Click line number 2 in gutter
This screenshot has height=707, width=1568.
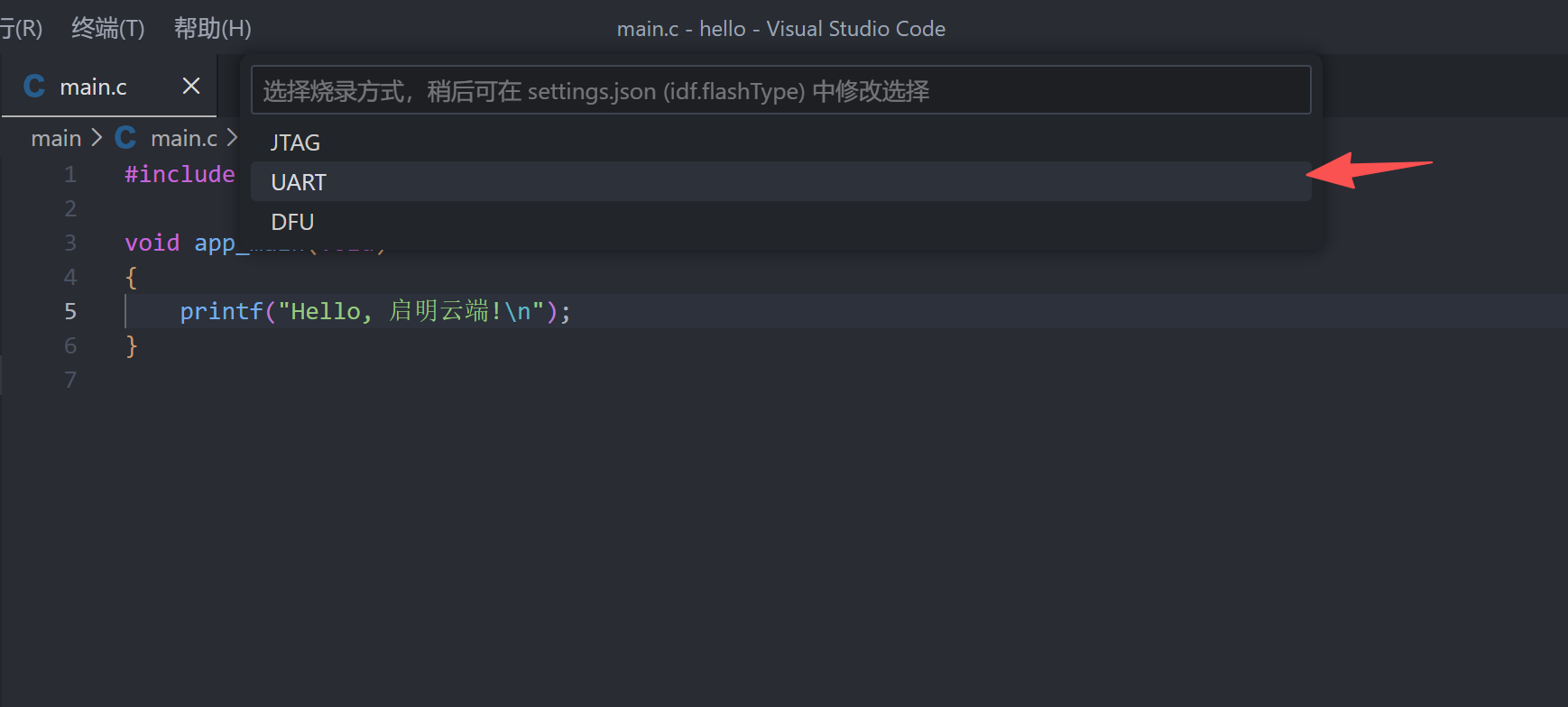(70, 208)
